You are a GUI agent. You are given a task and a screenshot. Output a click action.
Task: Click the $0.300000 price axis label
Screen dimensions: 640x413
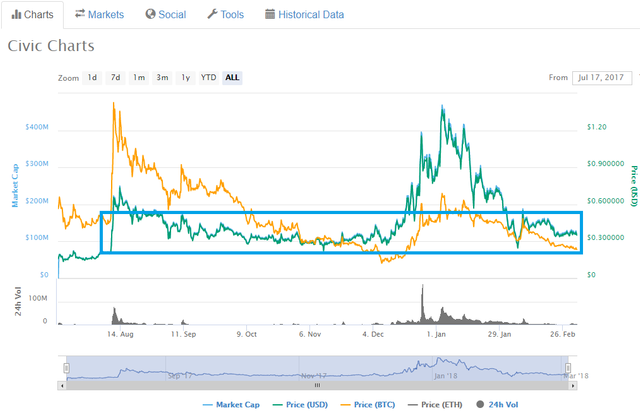click(x=606, y=238)
